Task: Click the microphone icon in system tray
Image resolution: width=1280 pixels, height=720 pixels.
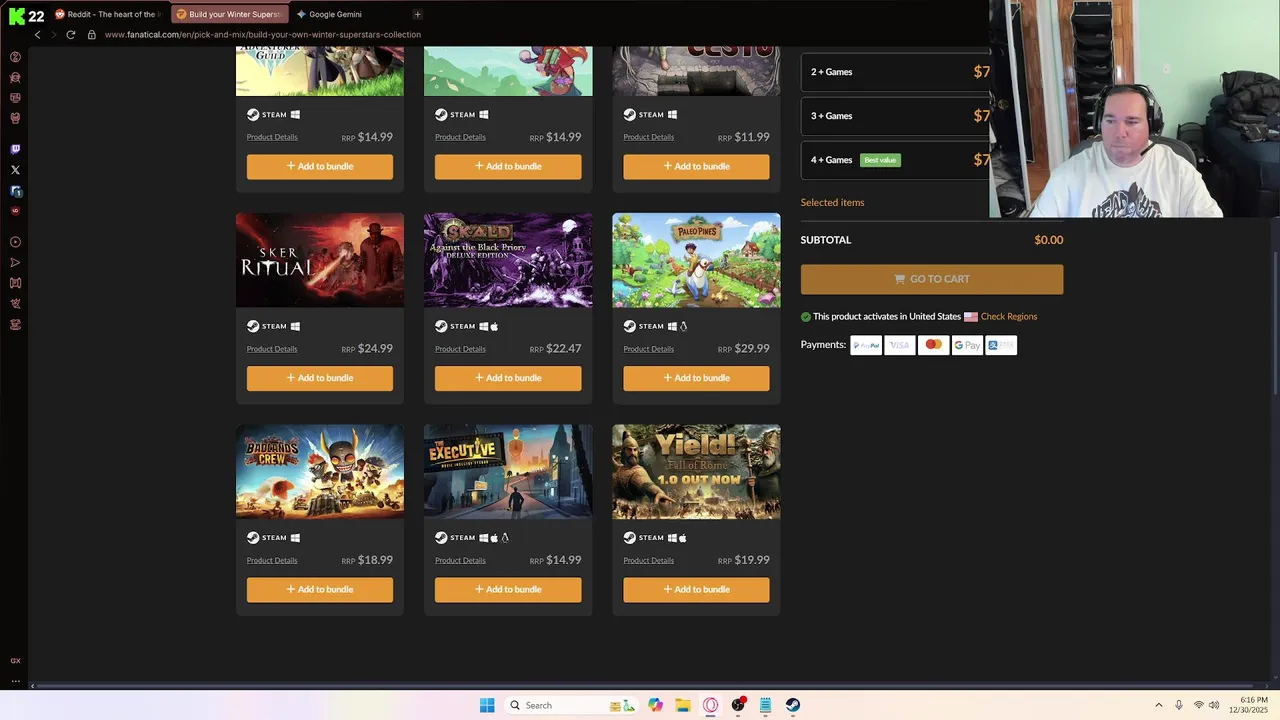Action: (x=1179, y=705)
